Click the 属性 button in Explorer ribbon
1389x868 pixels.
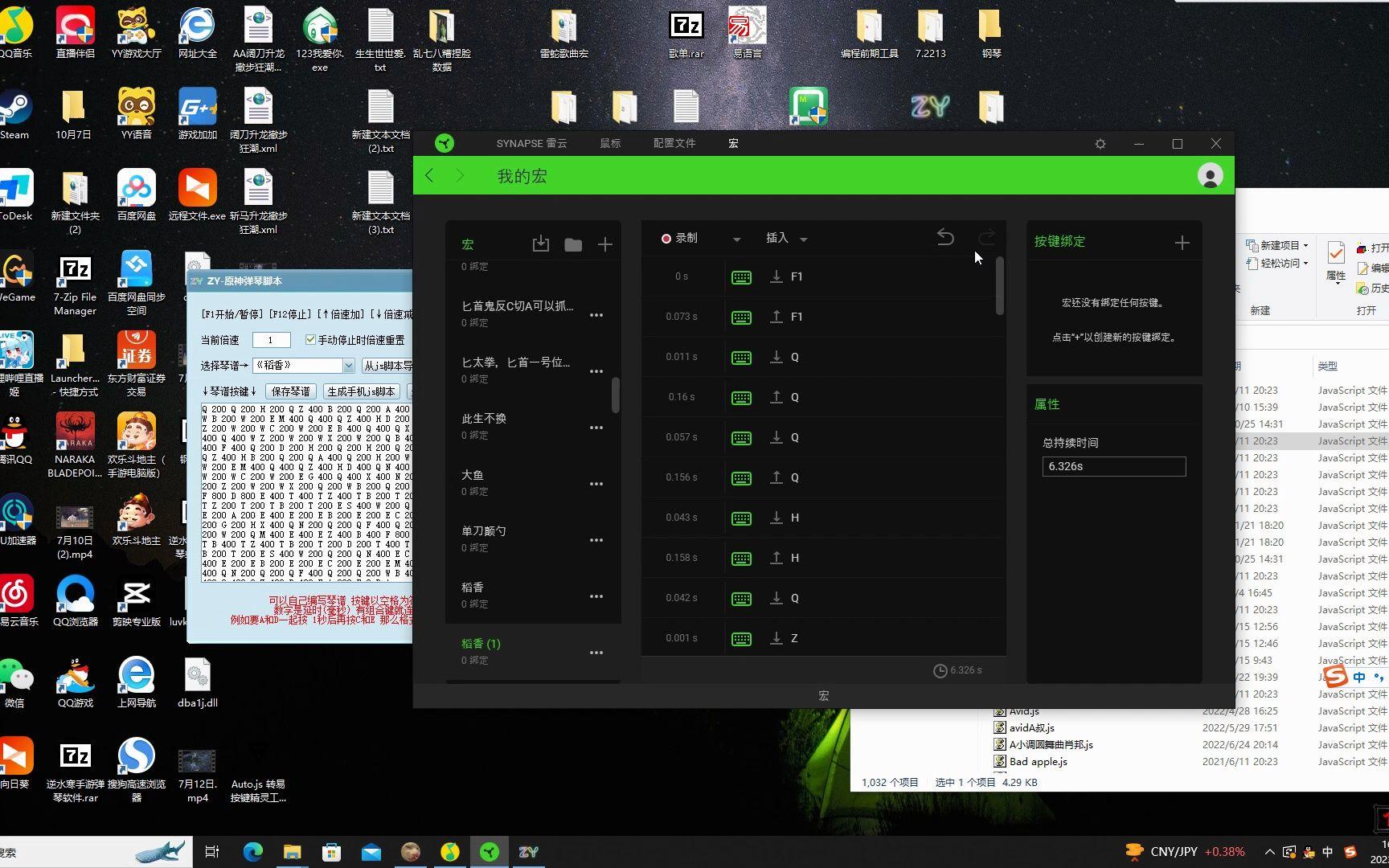[x=1336, y=261]
